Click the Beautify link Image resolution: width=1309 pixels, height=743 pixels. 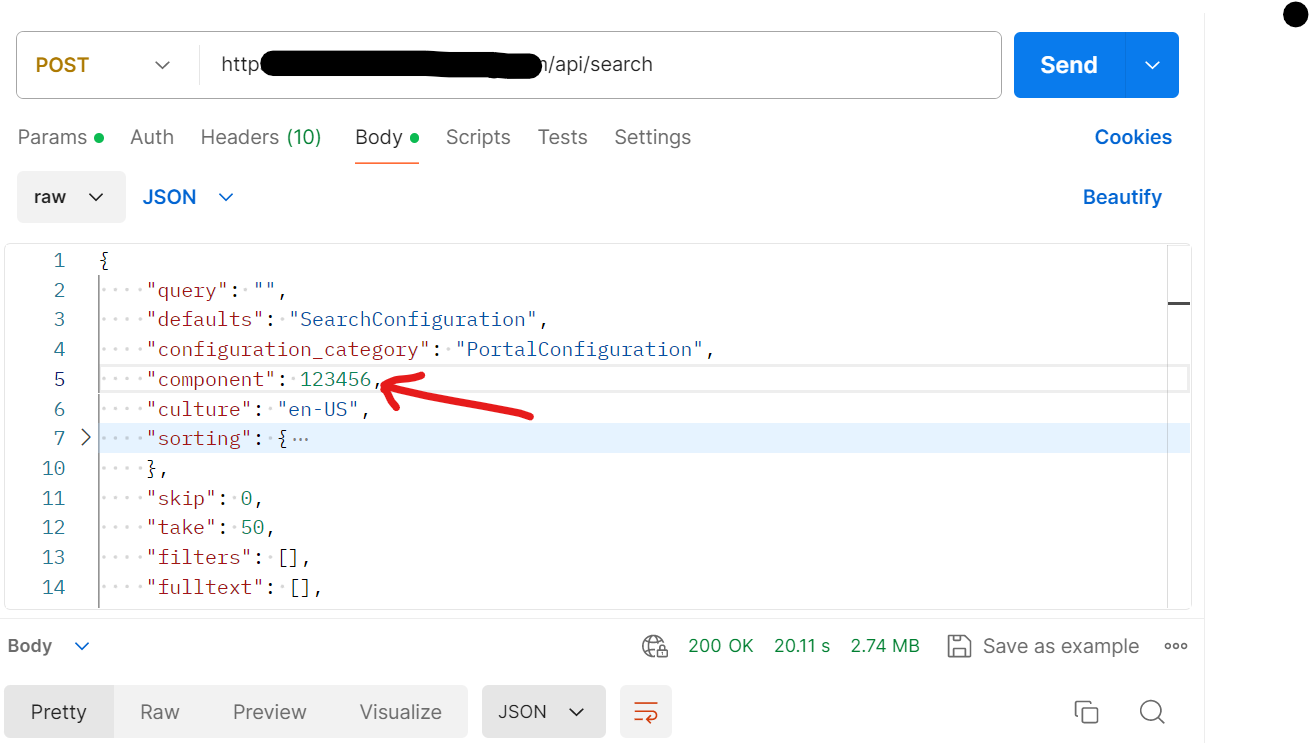coord(1122,197)
